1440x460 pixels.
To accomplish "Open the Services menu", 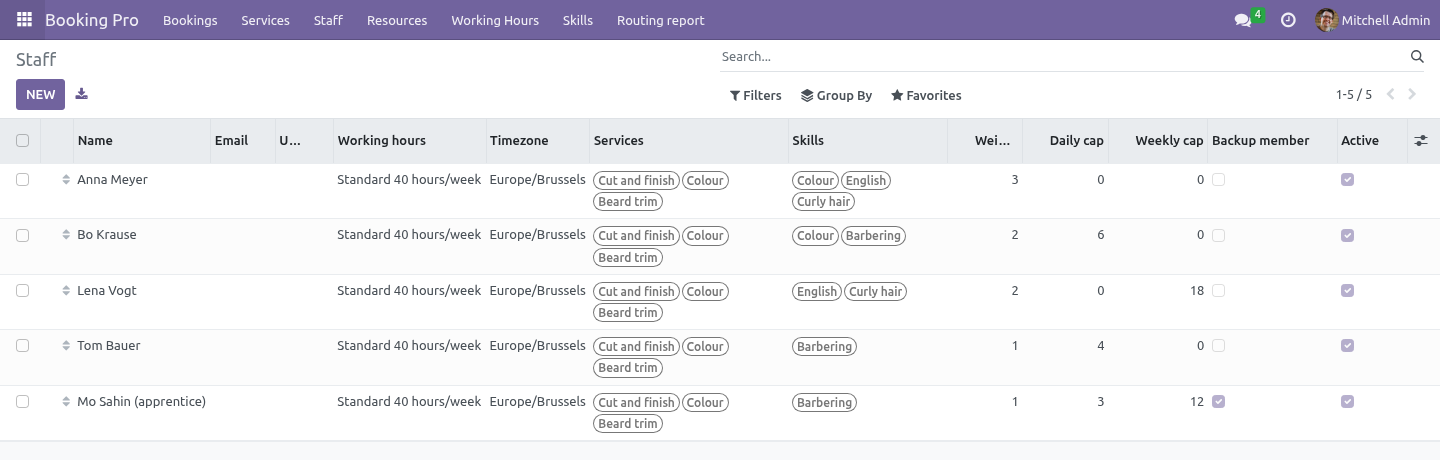I will [x=265, y=20].
